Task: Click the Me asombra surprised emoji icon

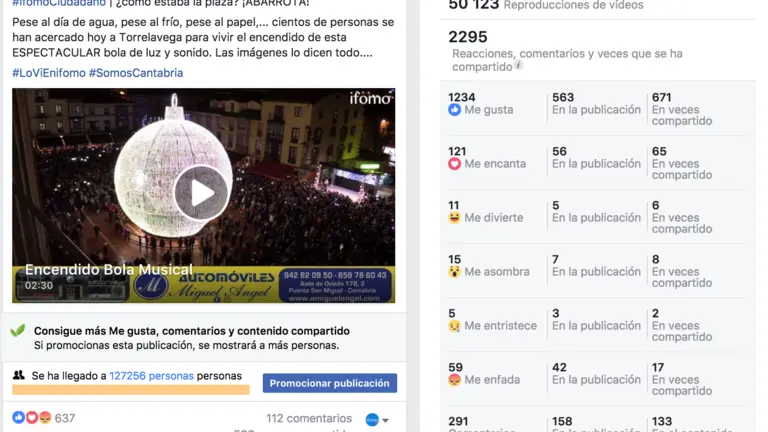Action: tap(455, 271)
